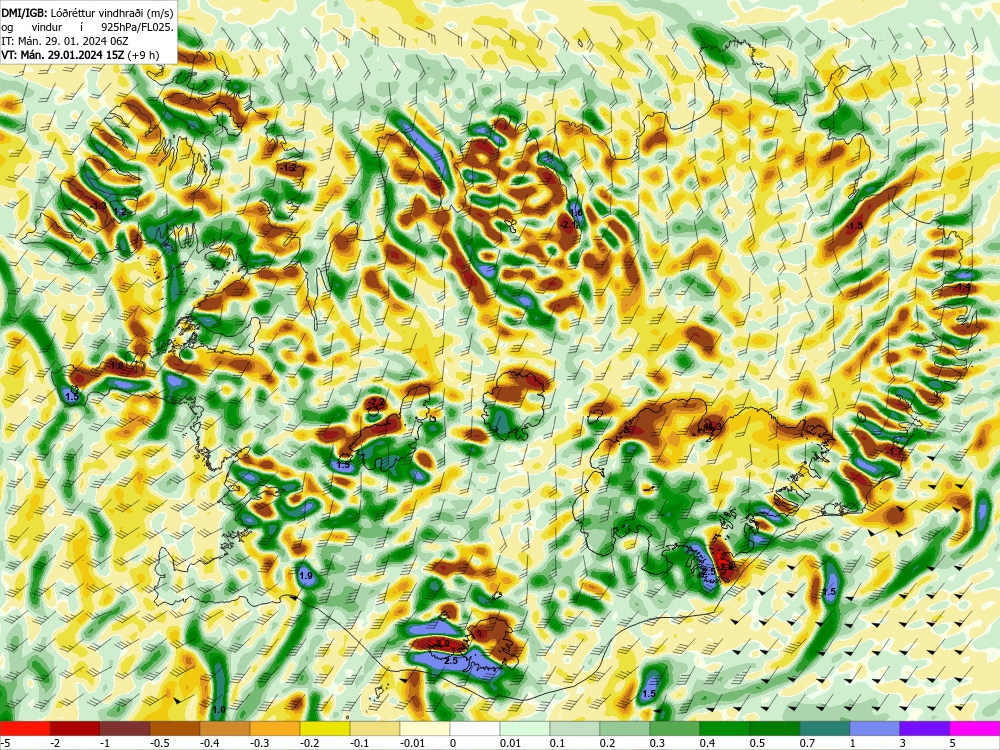The width and height of the screenshot is (1000, 750).
Task: Select the palest green swatch starting at 0.01
Action: point(525,728)
